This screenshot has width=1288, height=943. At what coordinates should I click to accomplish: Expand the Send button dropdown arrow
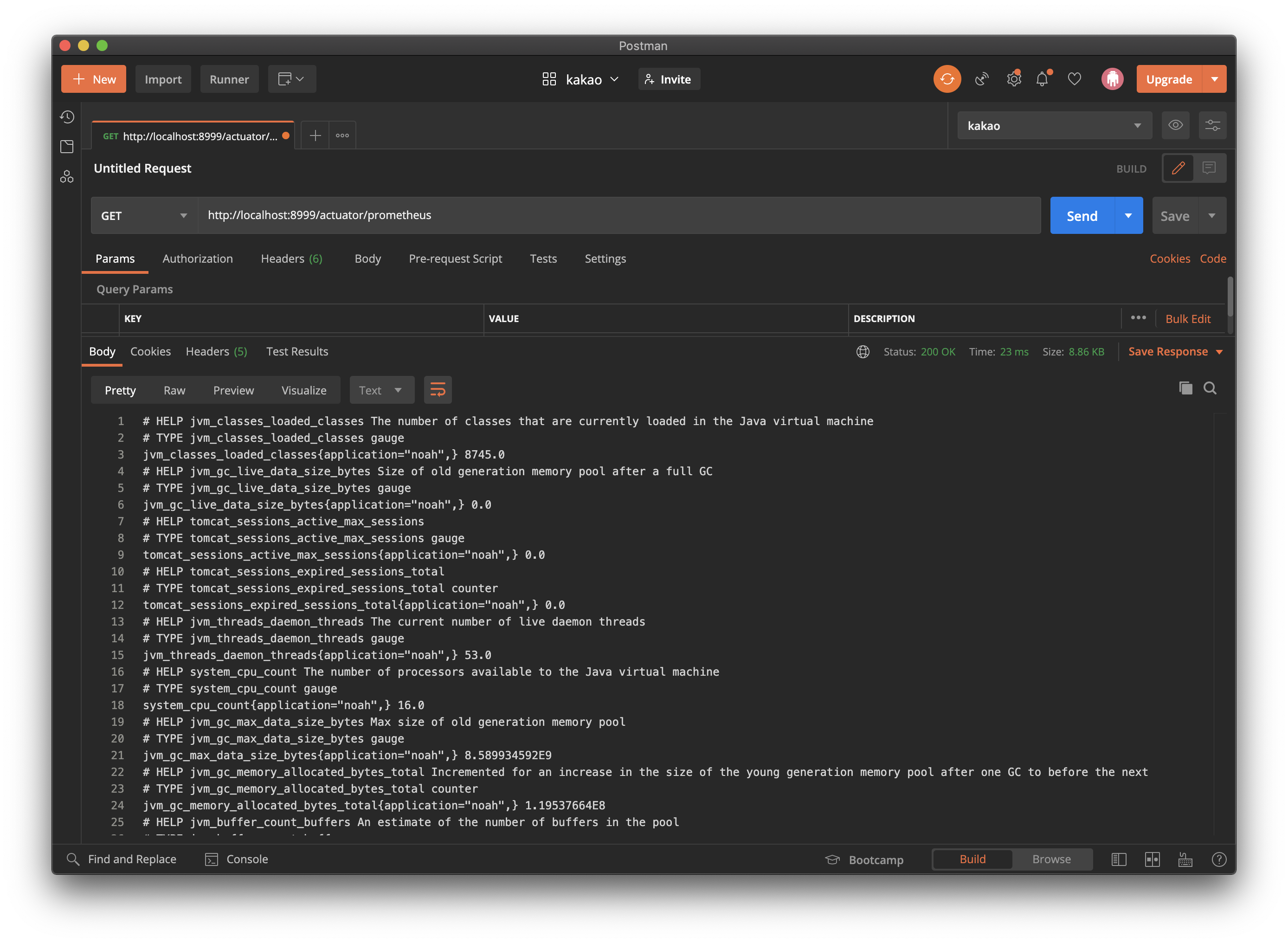pyautogui.click(x=1128, y=216)
